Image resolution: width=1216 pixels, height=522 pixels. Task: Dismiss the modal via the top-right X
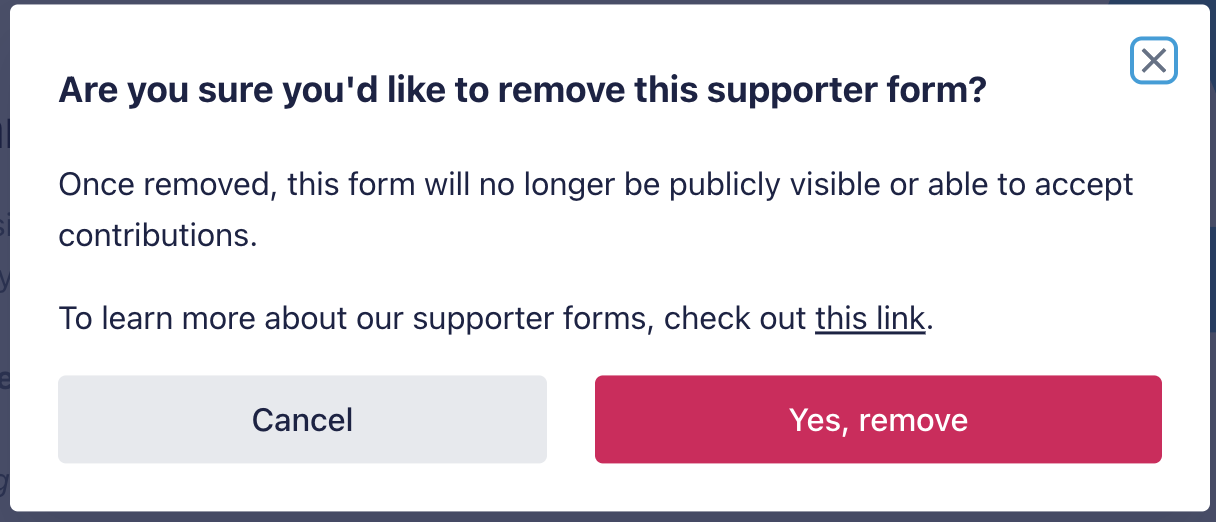[1153, 61]
